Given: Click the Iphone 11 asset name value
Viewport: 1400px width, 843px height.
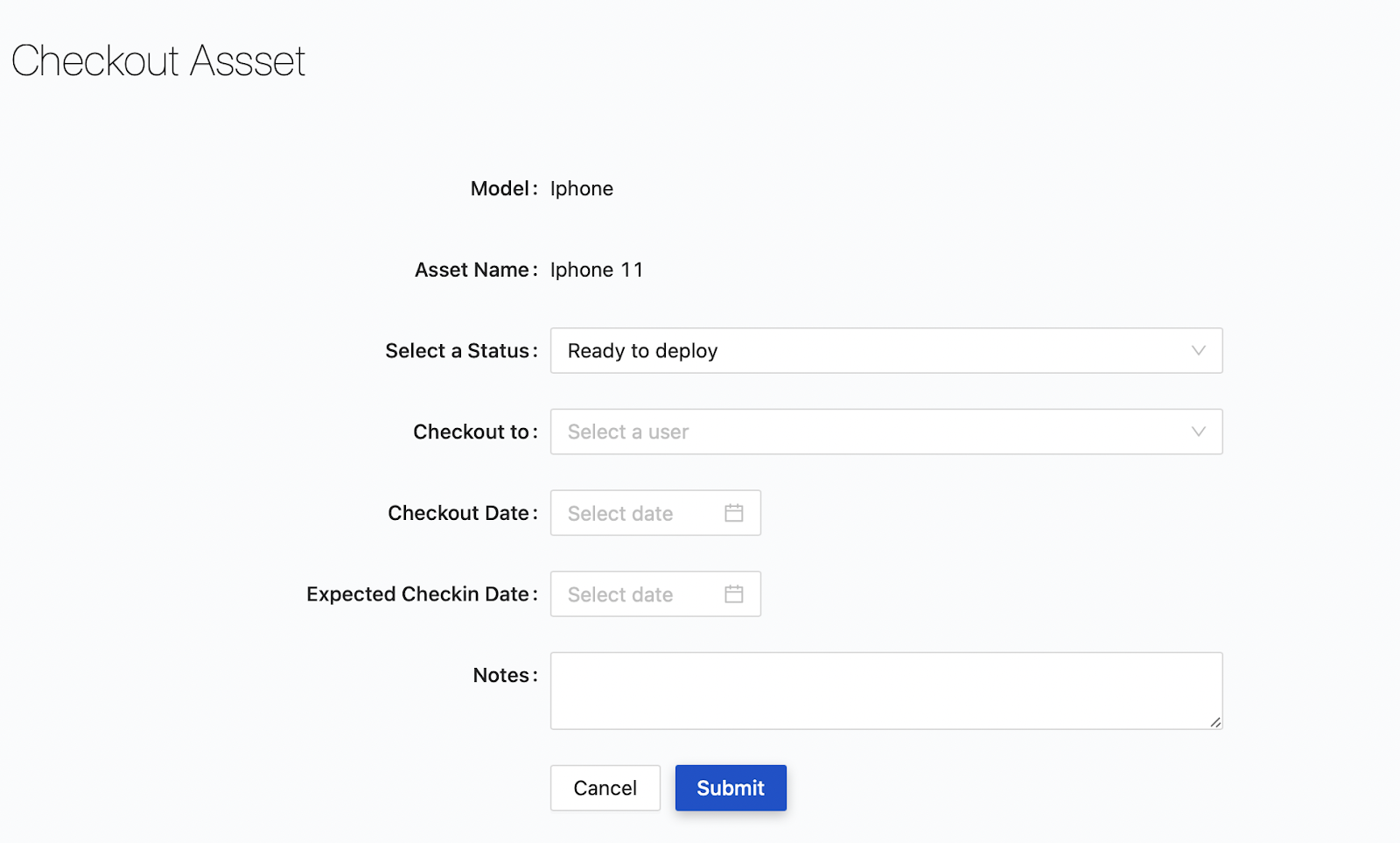Looking at the screenshot, I should [x=597, y=270].
